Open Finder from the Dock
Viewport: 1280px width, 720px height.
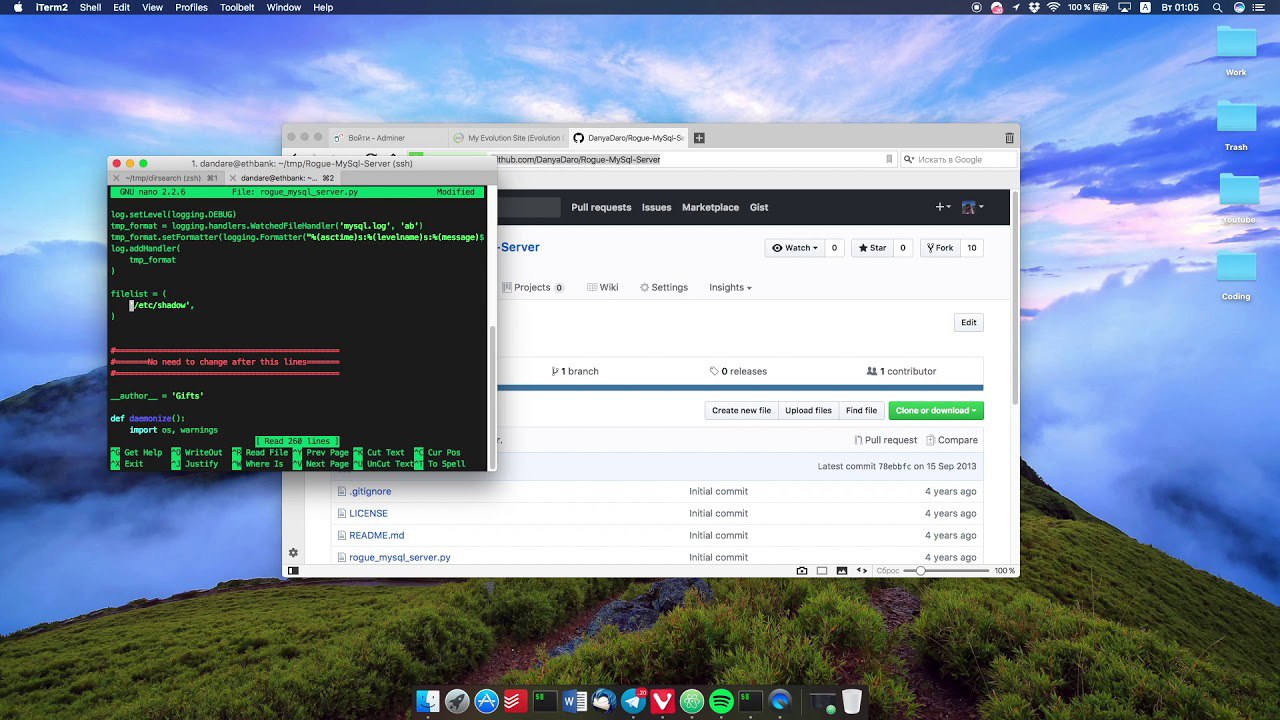click(x=428, y=702)
